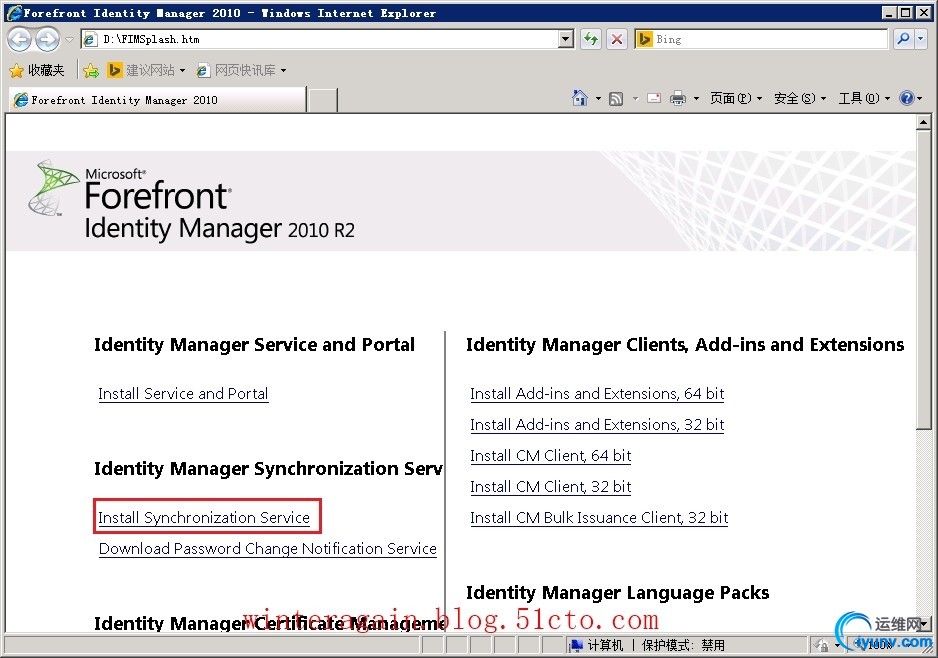This screenshot has width=938, height=658.
Task: Click Download Password Change Notification Service link
Action: click(x=267, y=549)
